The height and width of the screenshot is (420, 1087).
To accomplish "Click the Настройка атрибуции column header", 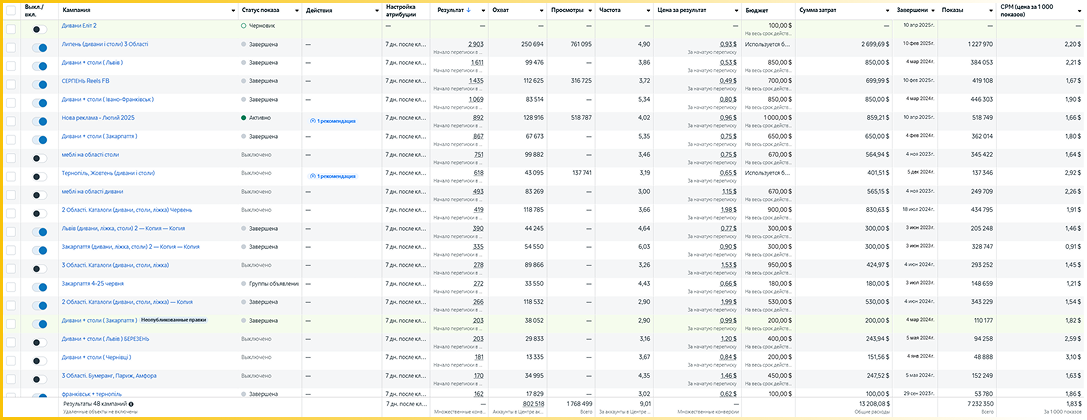I will click(401, 10).
